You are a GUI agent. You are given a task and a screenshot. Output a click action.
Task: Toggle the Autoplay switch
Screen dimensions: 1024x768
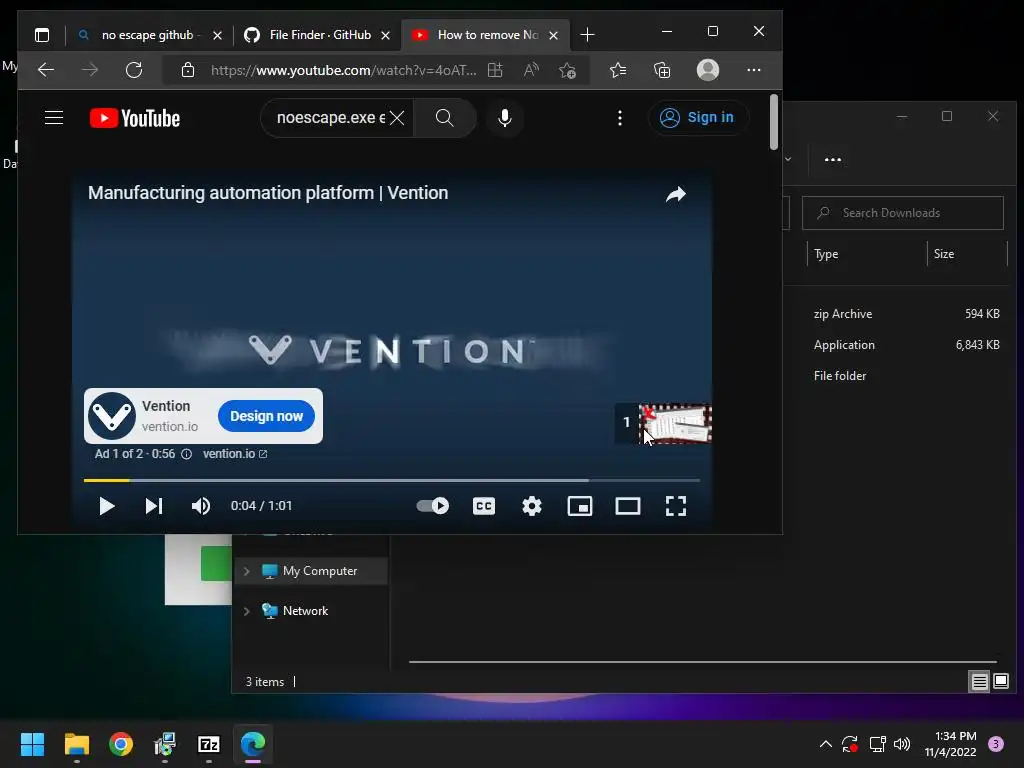[x=433, y=506]
